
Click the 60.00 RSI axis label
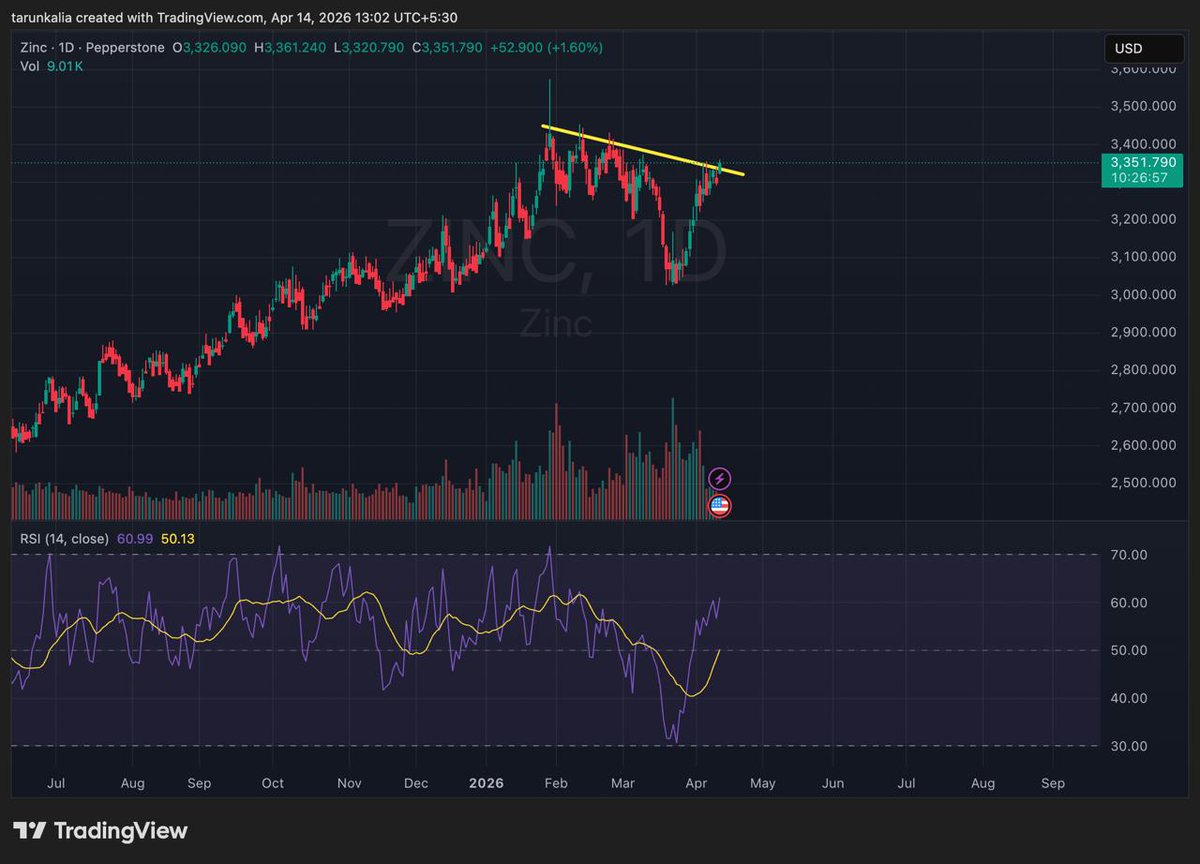pos(1127,603)
